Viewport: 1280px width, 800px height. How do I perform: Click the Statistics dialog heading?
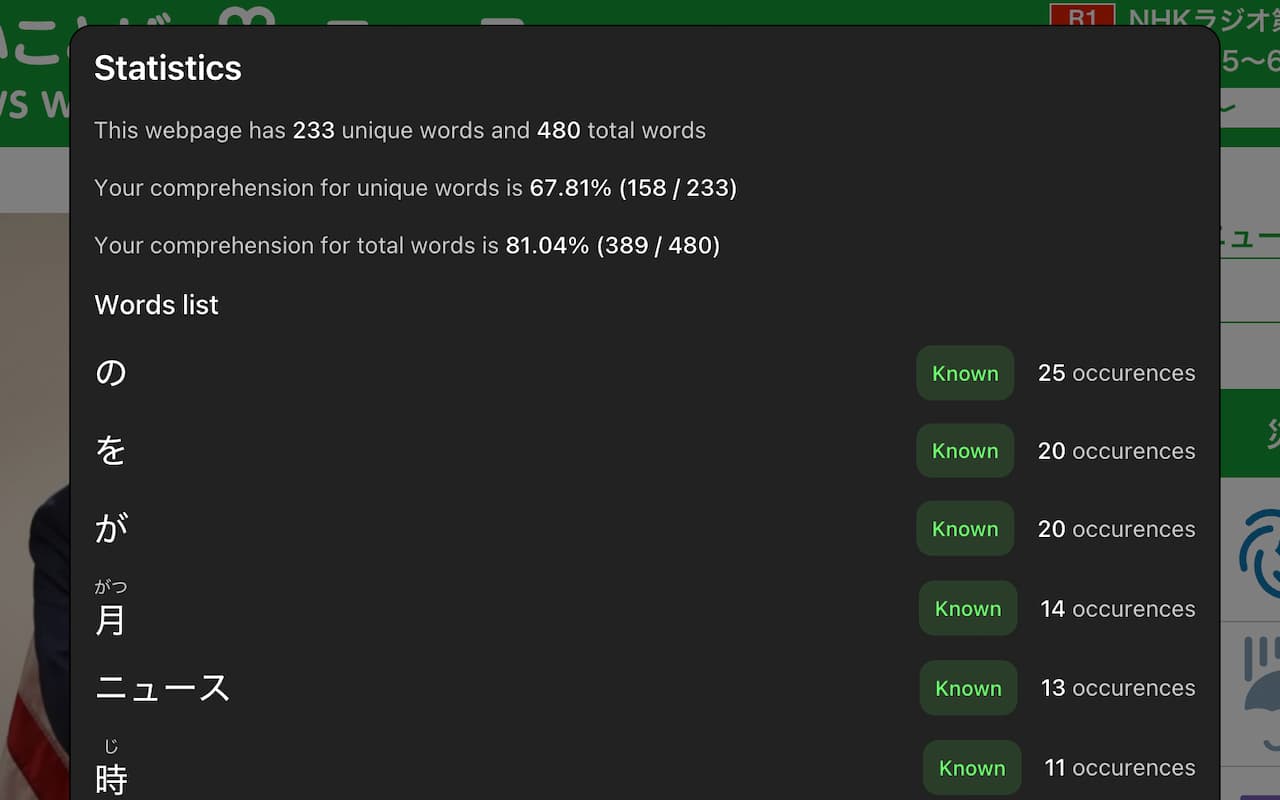168,68
